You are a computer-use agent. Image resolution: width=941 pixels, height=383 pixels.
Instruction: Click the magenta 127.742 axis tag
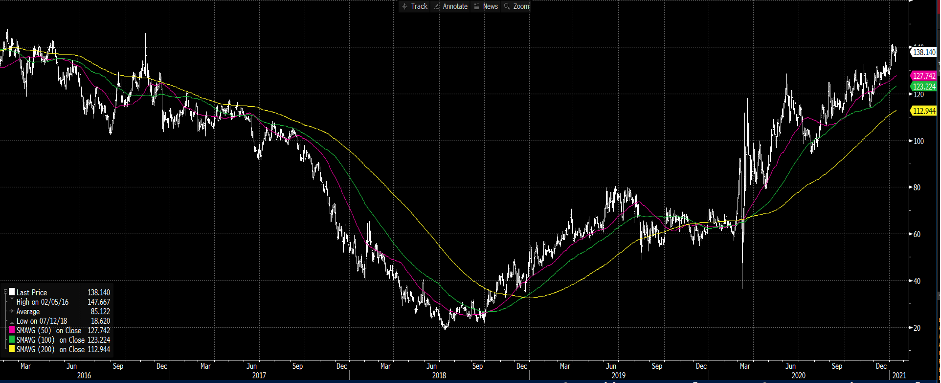click(925, 76)
